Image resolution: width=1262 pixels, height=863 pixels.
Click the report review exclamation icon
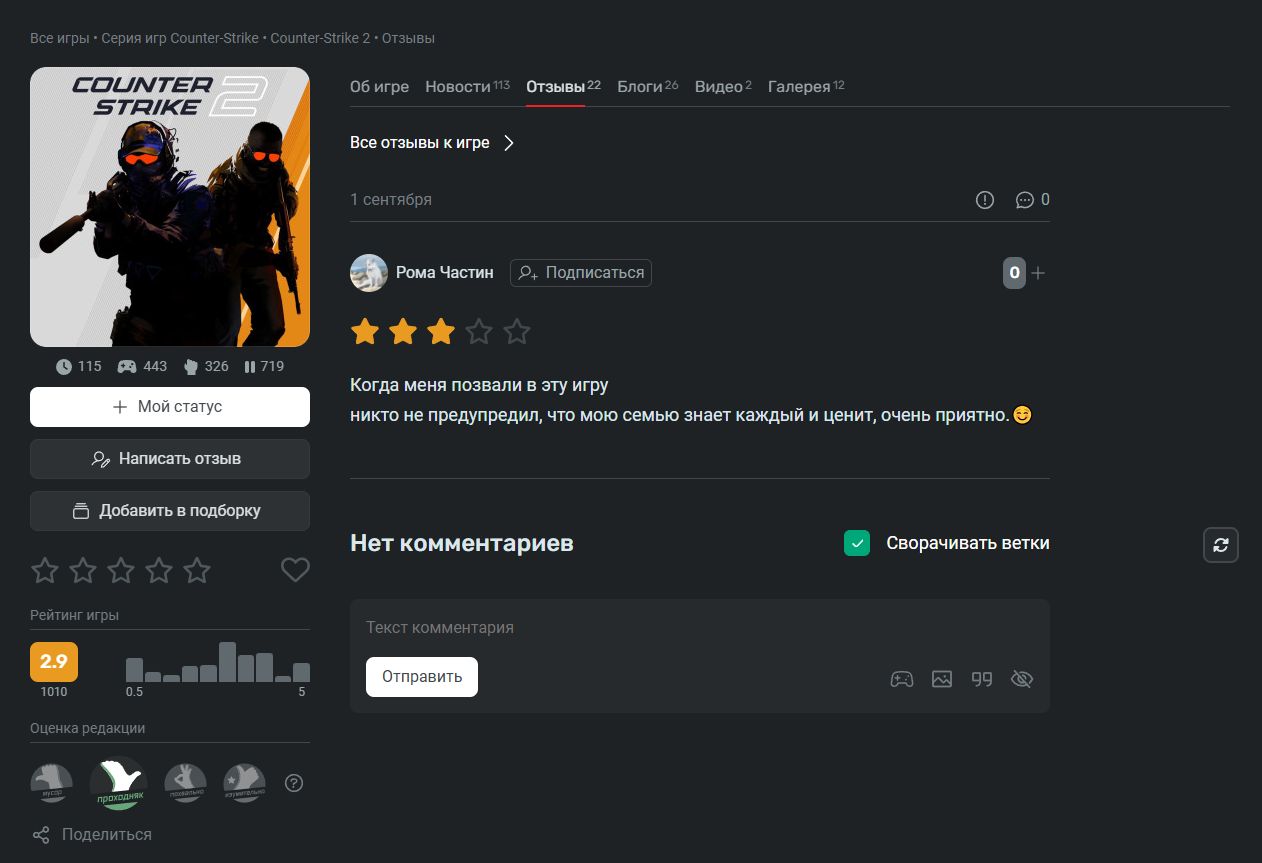pyautogui.click(x=985, y=200)
